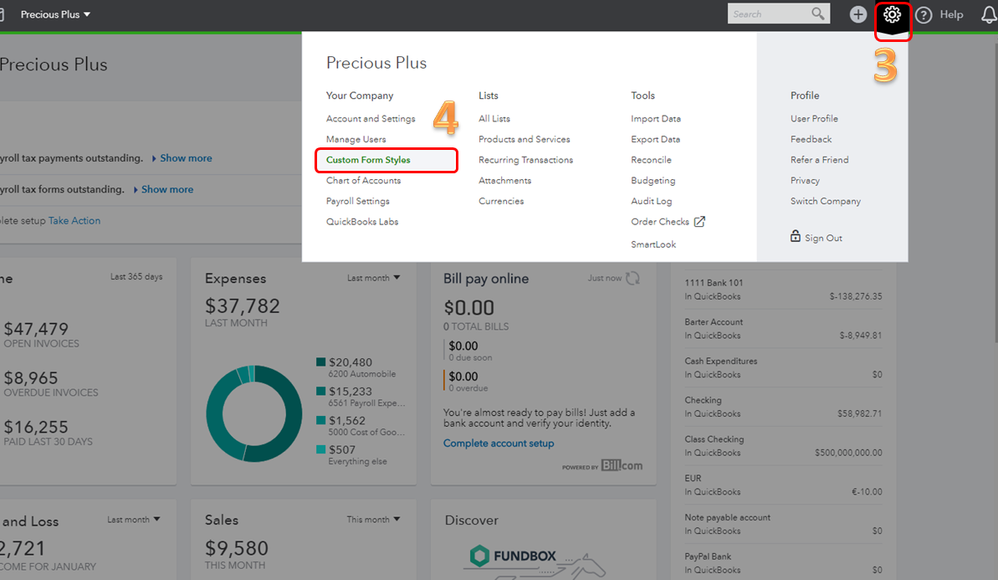Open the Precious Plus company dropdown
998x580 pixels.
tap(55, 14)
